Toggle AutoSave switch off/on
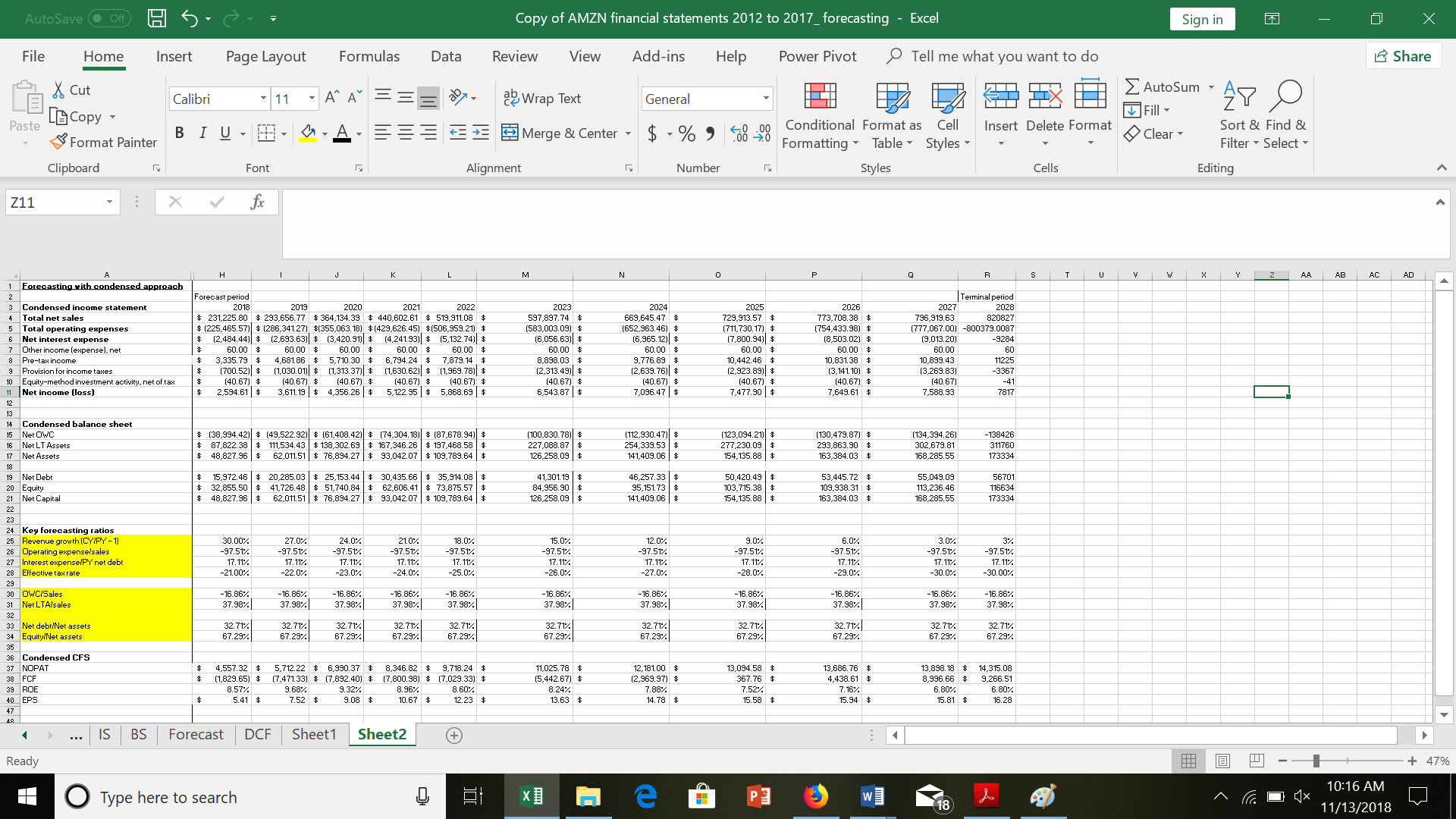This screenshot has width=1456, height=819. coord(109,18)
